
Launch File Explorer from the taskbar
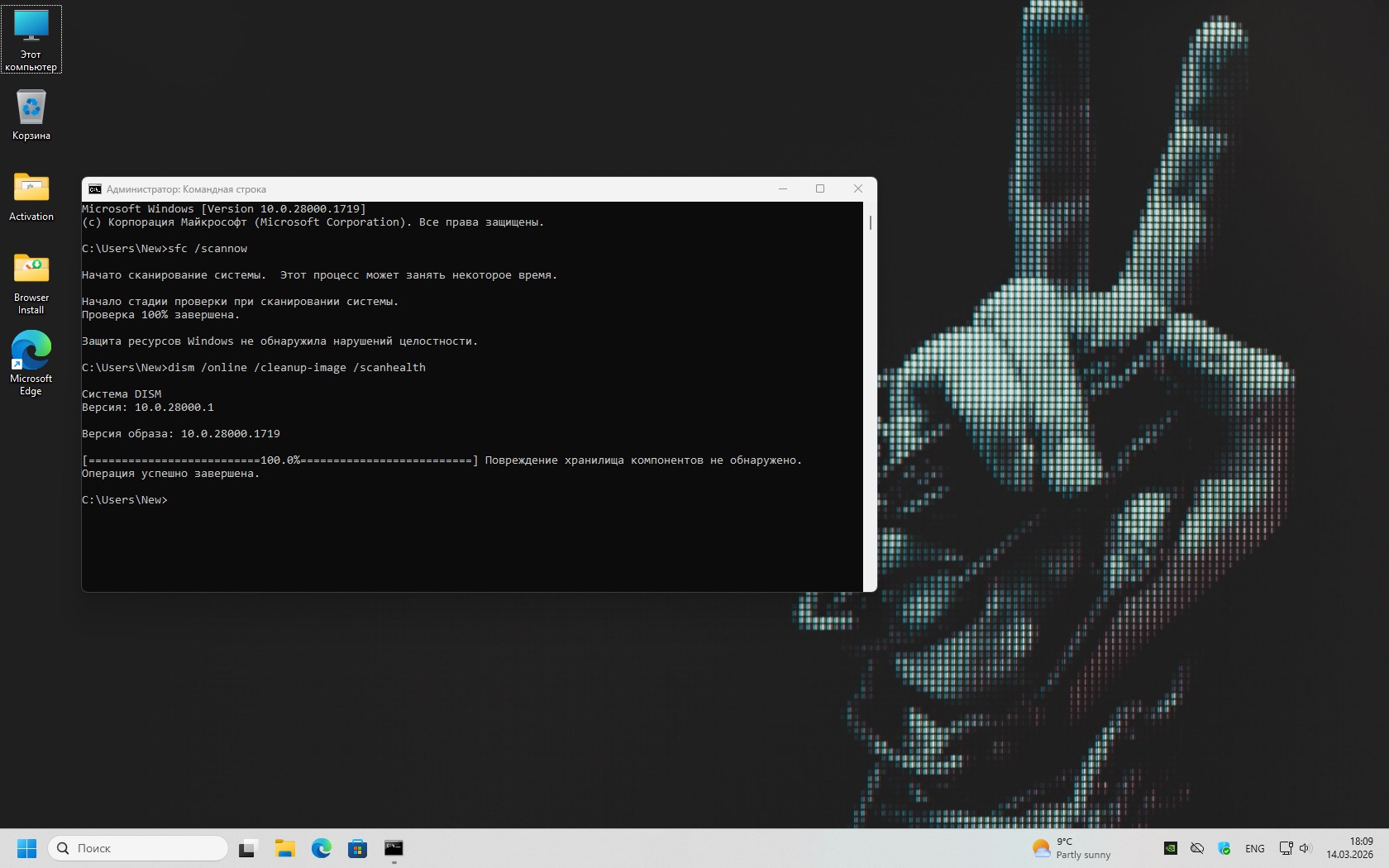click(x=284, y=848)
